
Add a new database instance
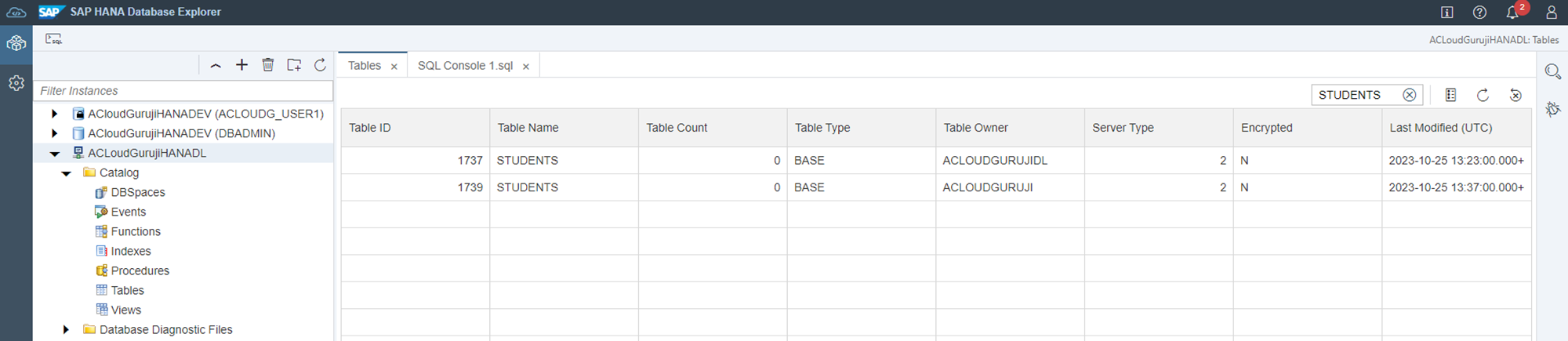coord(241,65)
